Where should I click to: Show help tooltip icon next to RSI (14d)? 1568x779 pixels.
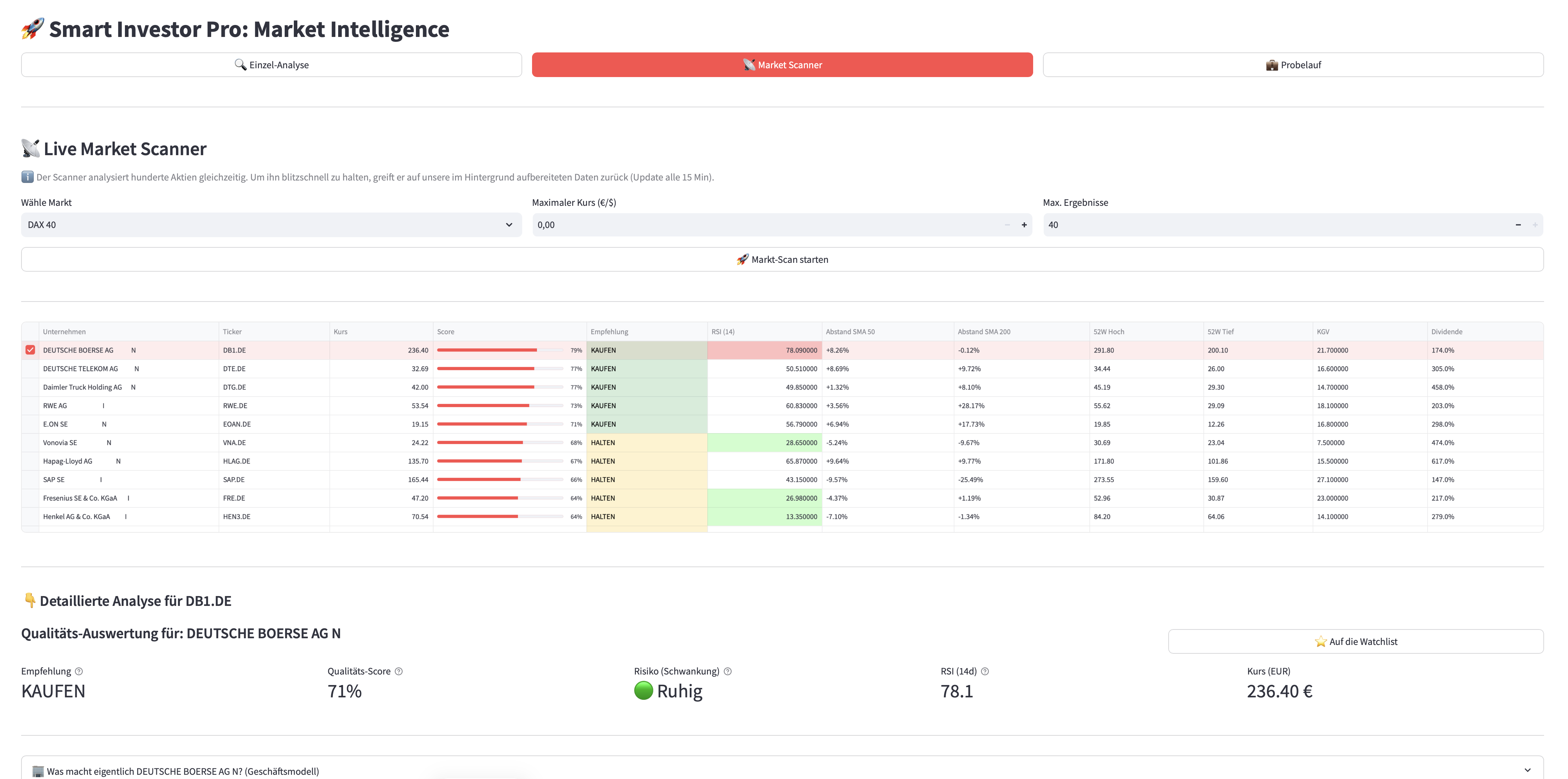click(985, 671)
